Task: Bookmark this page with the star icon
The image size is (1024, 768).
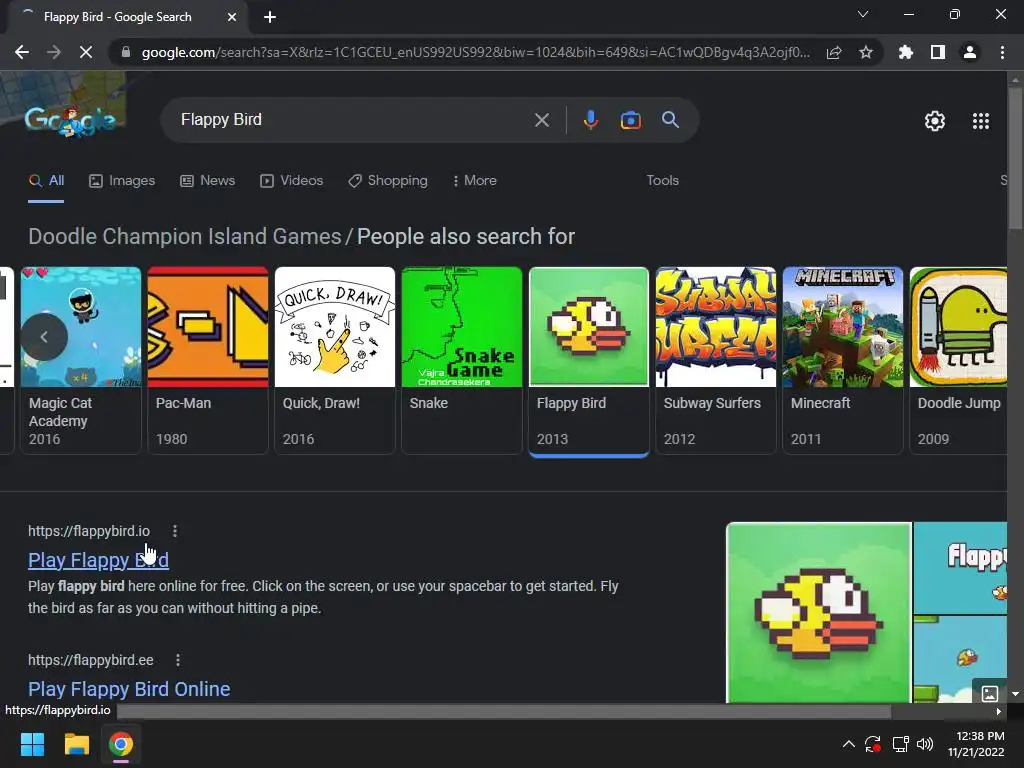Action: tap(865, 52)
